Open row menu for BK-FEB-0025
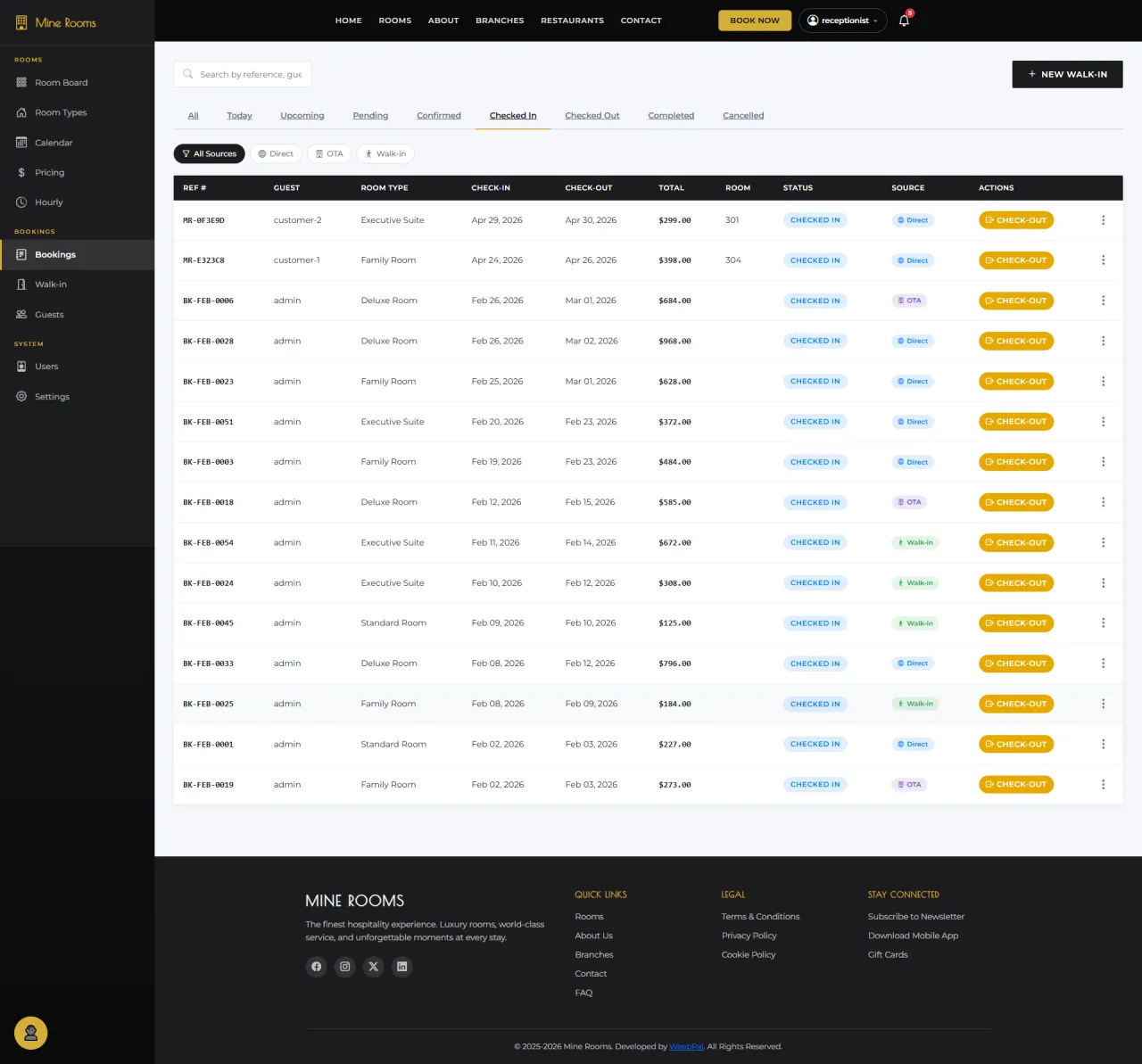 click(x=1103, y=704)
